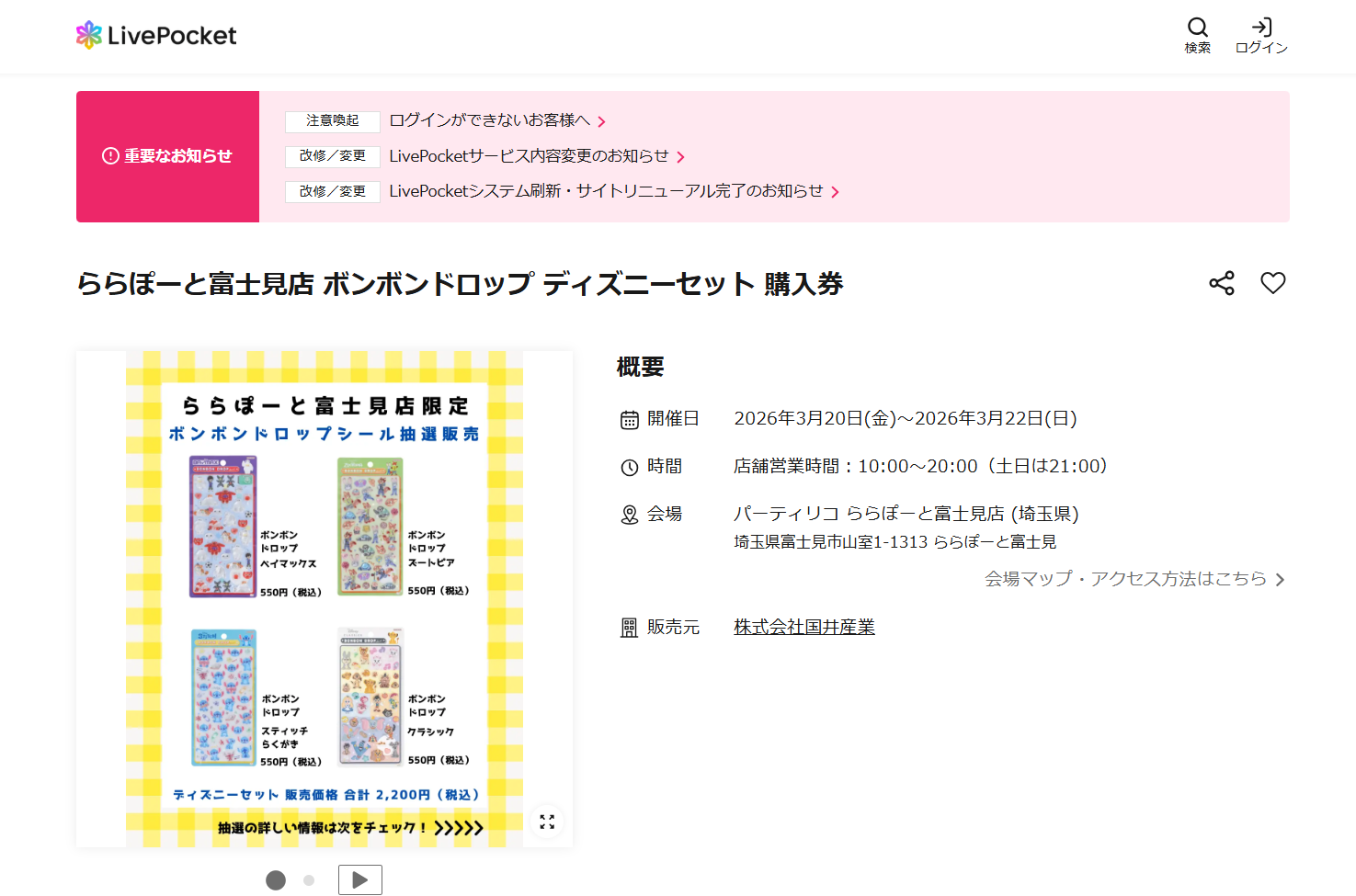Click the 注意喚起 label badge
Screen dimensions: 1356x896
click(332, 121)
